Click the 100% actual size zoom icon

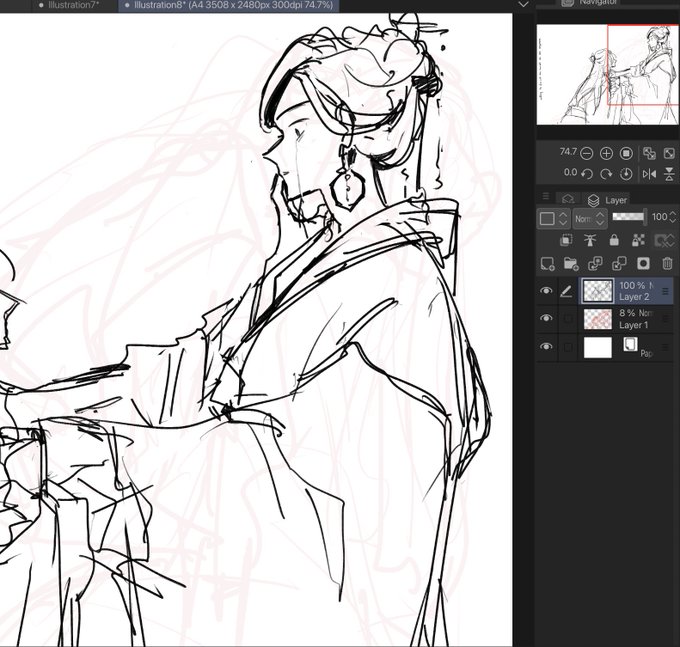tap(626, 154)
